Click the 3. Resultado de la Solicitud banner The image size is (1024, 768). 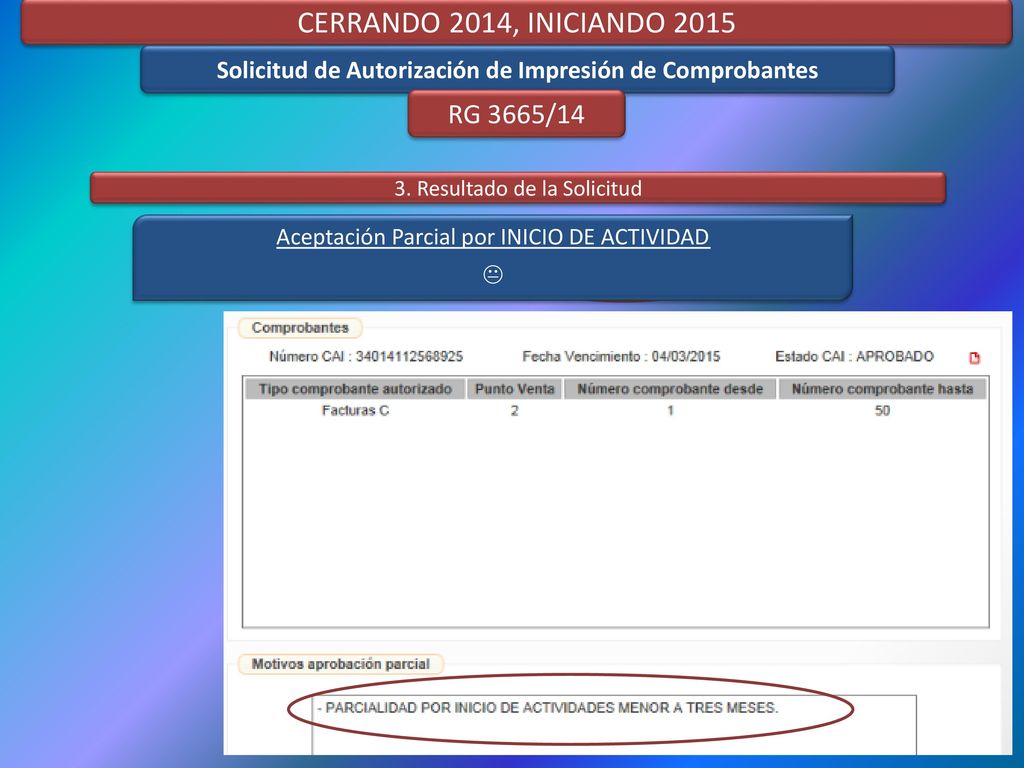(518, 188)
